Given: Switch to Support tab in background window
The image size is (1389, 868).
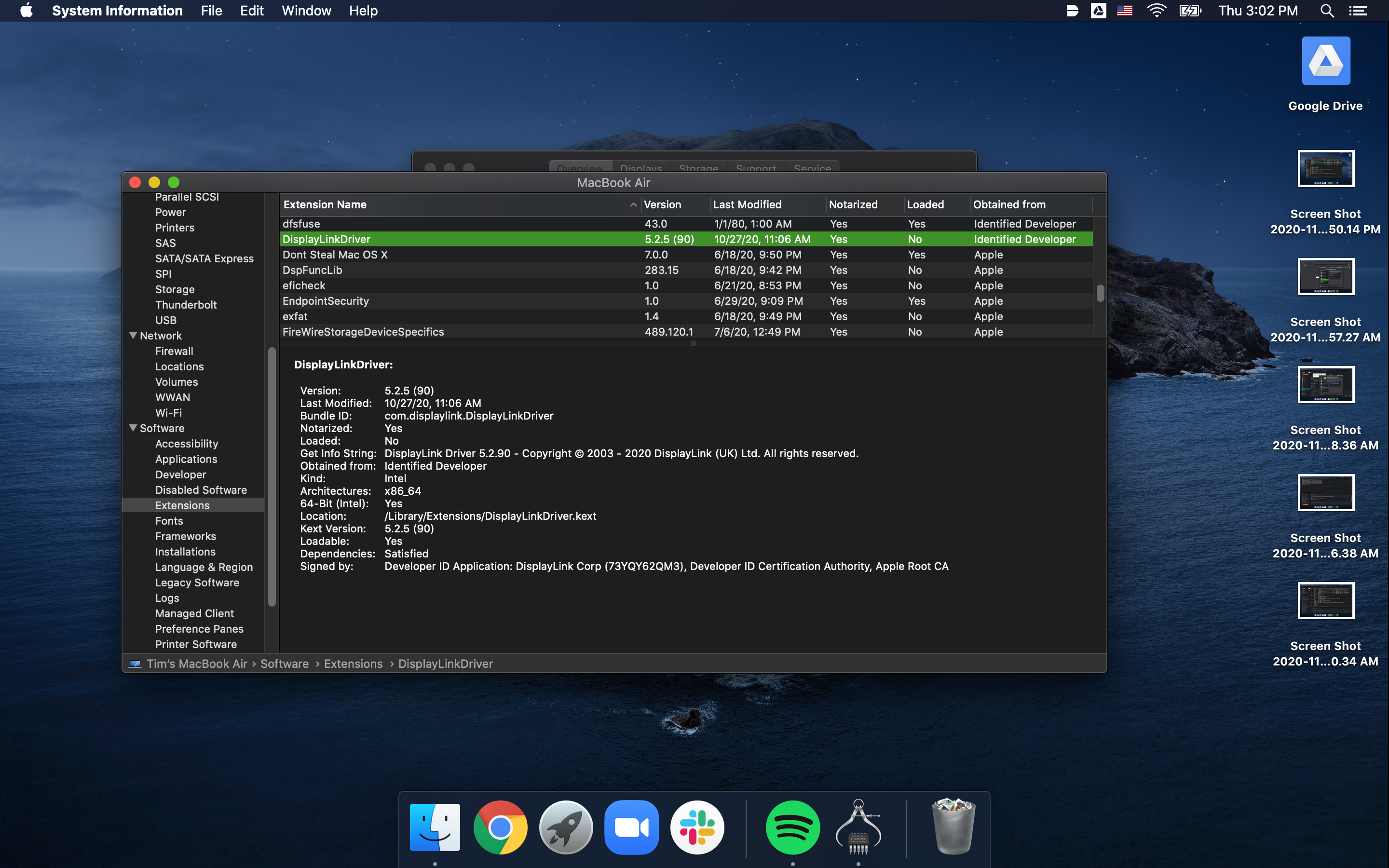Looking at the screenshot, I should pyautogui.click(x=756, y=167).
